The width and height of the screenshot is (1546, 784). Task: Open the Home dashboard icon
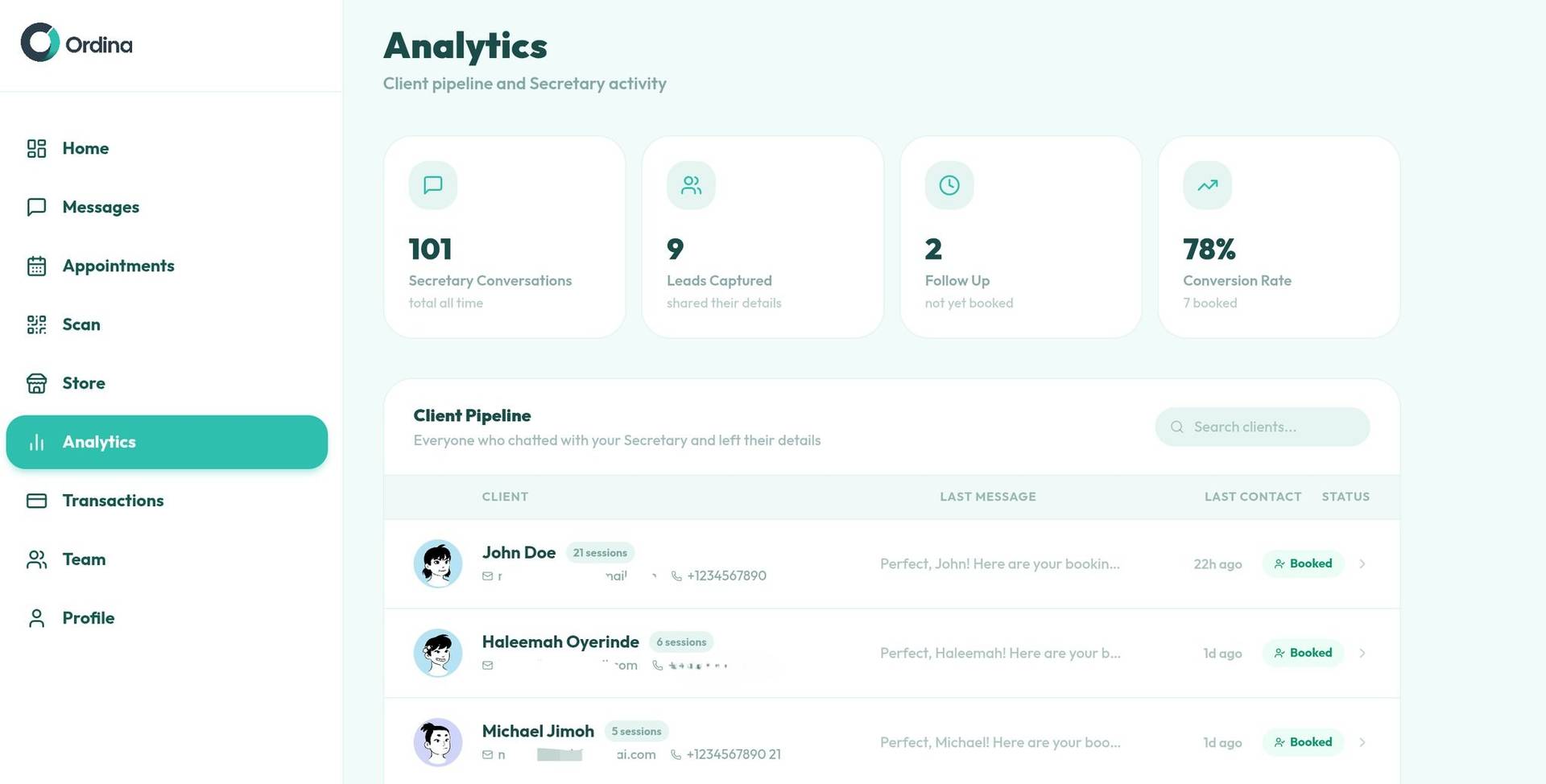pyautogui.click(x=36, y=148)
